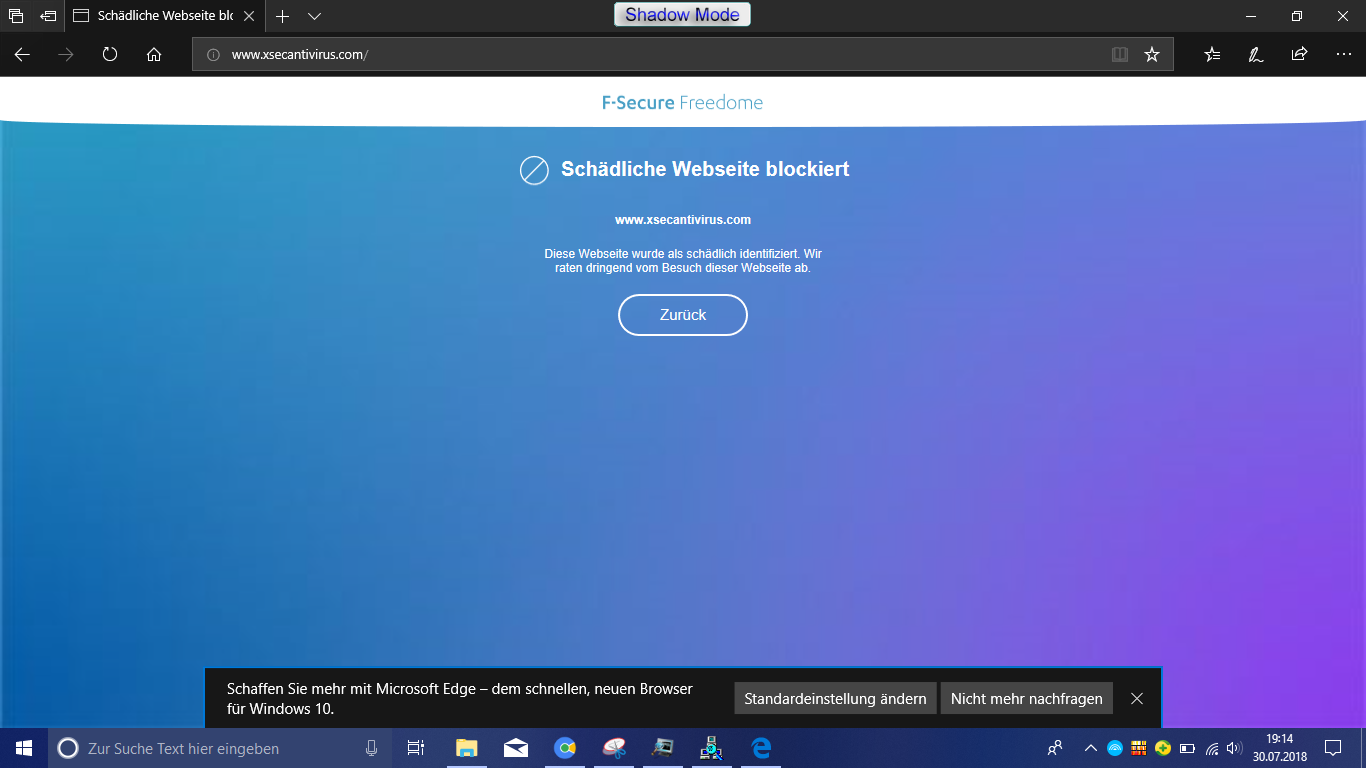Screen dimensions: 1366x768
Task: Add notes with the pen icon
Action: [x=1256, y=55]
